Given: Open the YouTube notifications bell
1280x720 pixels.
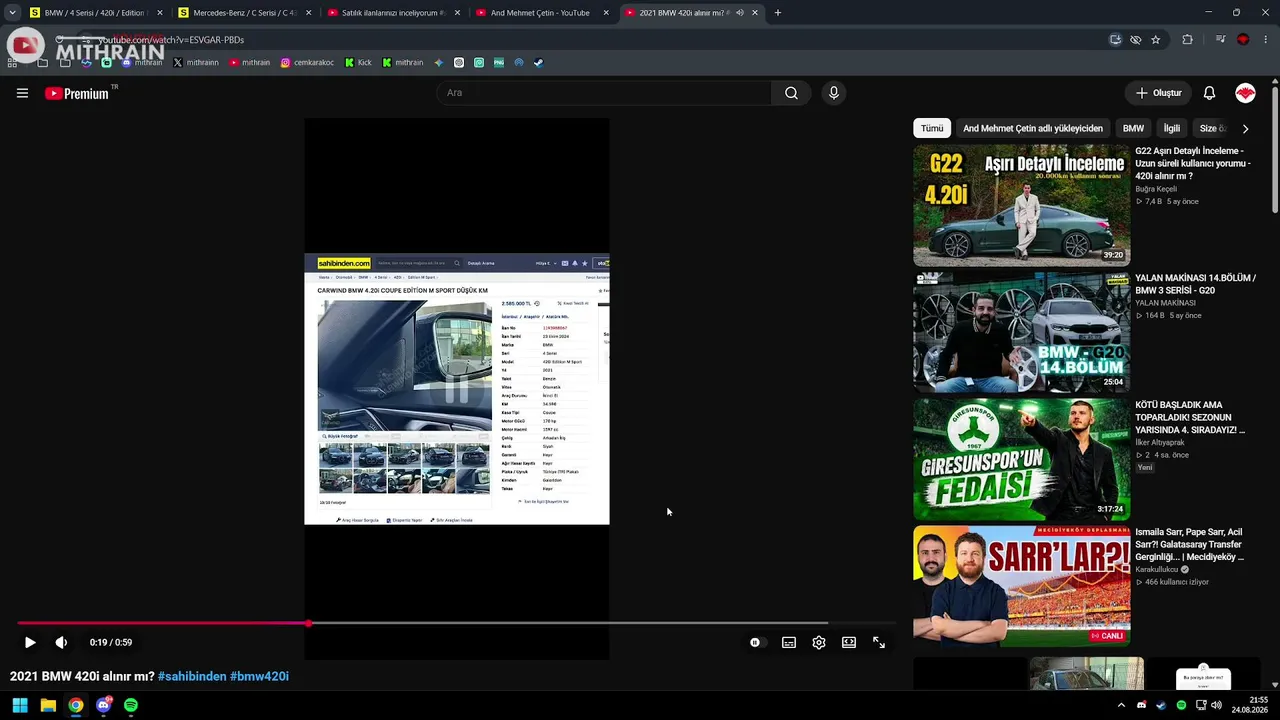Looking at the screenshot, I should click(x=1209, y=93).
